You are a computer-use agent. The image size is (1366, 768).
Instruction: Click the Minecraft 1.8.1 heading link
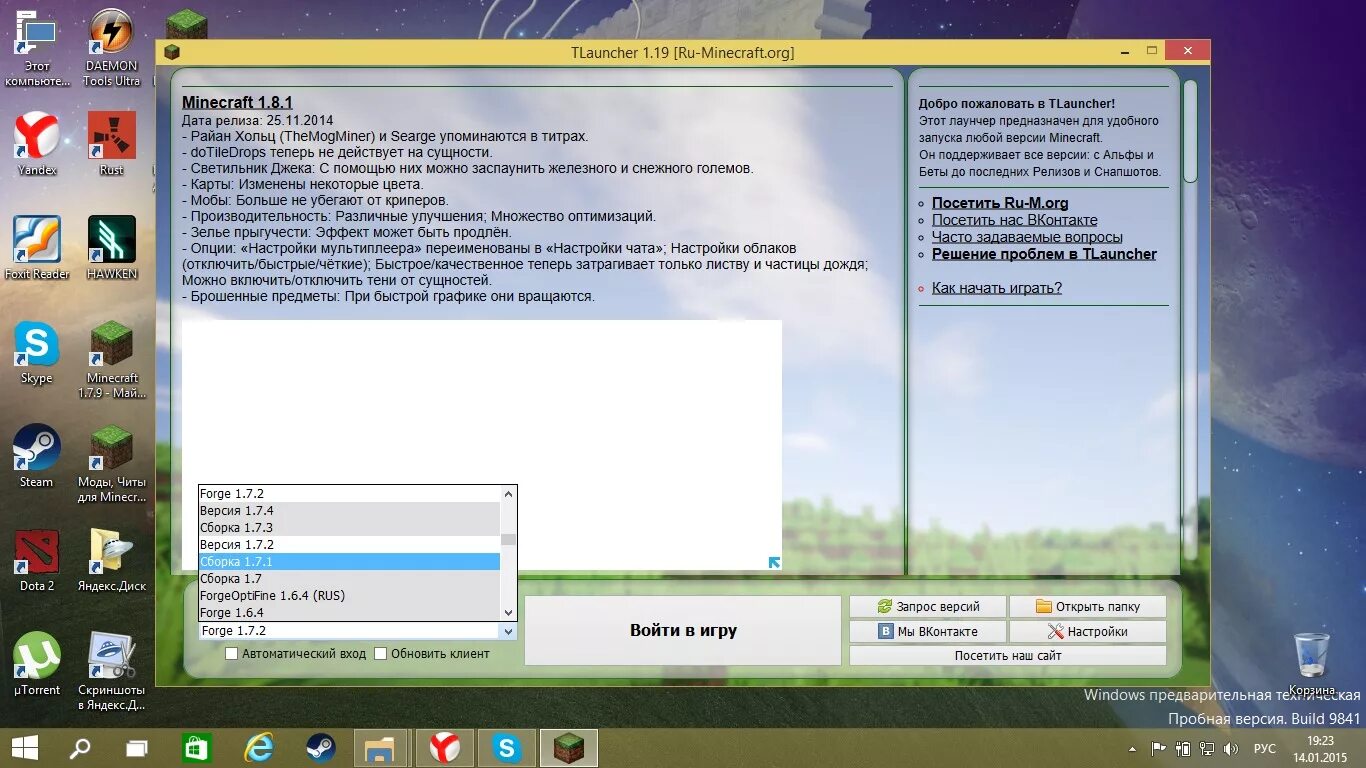coord(237,103)
